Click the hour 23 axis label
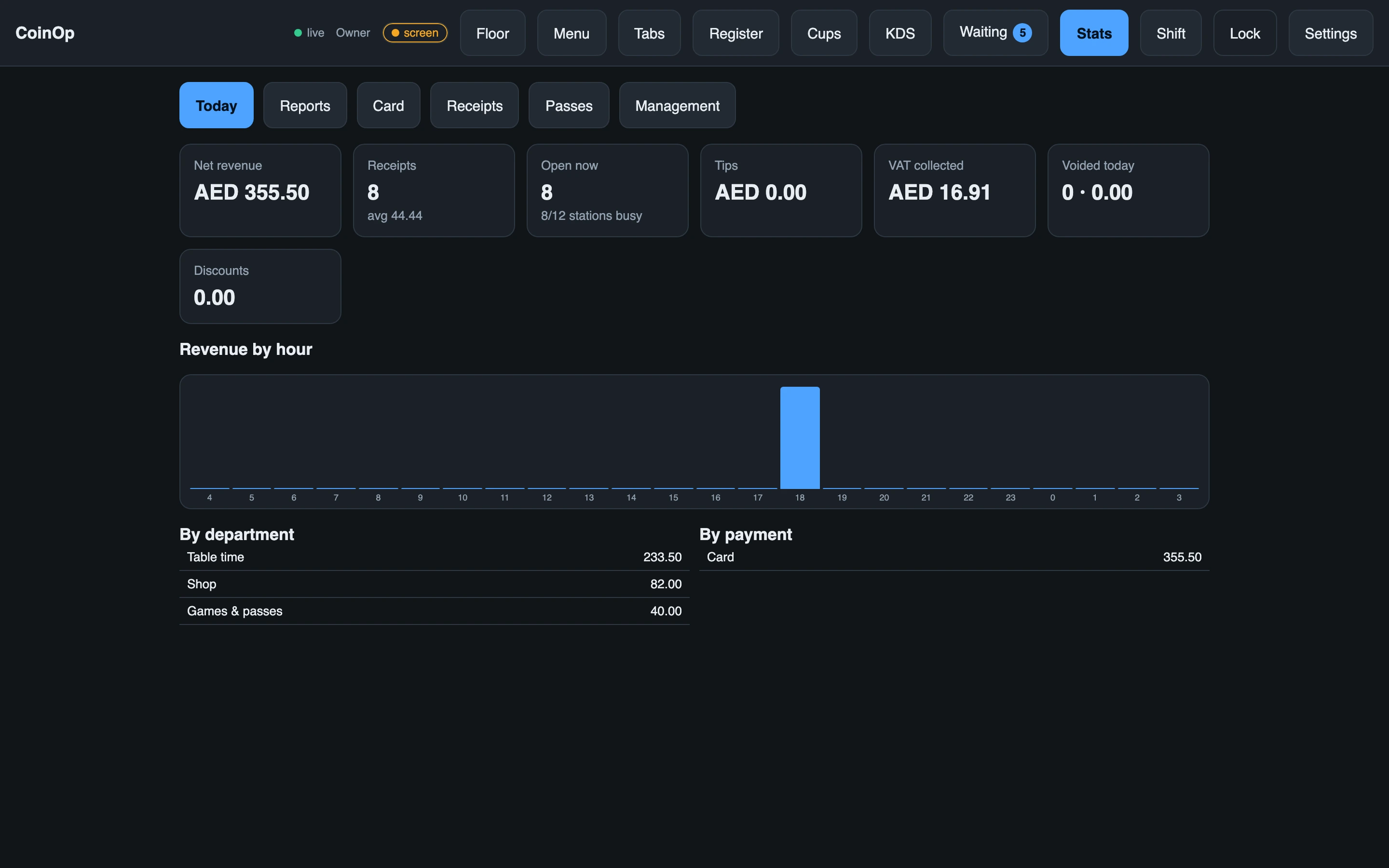The width and height of the screenshot is (1389, 868). click(1010, 498)
